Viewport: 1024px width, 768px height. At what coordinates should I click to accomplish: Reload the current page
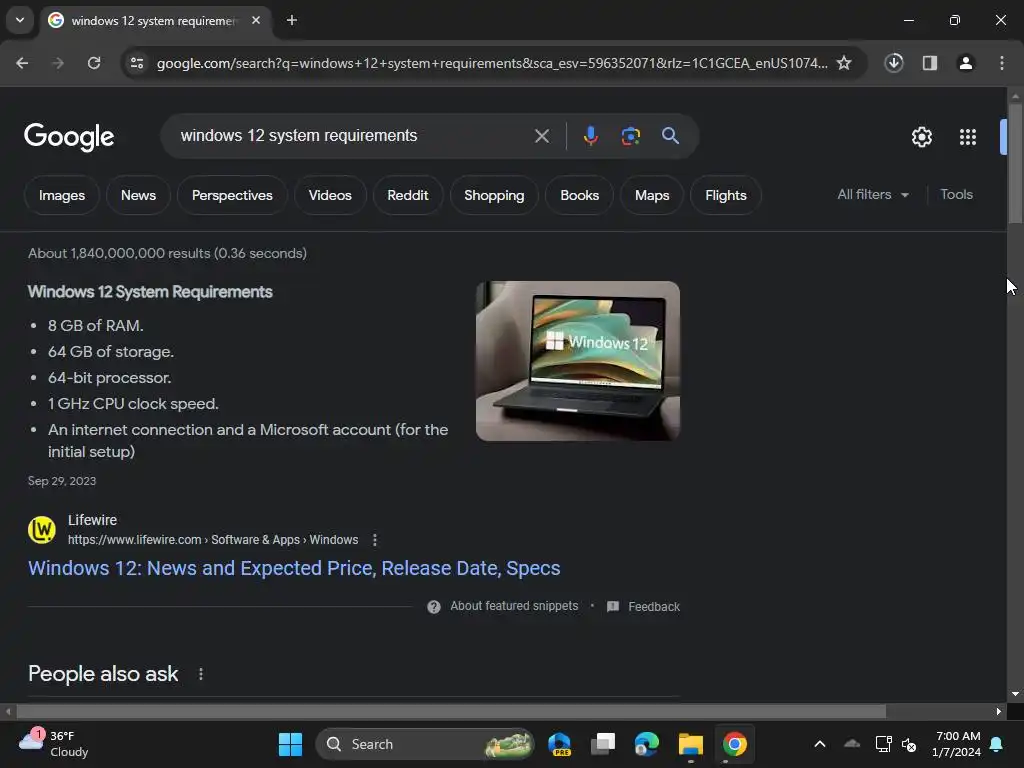click(94, 63)
